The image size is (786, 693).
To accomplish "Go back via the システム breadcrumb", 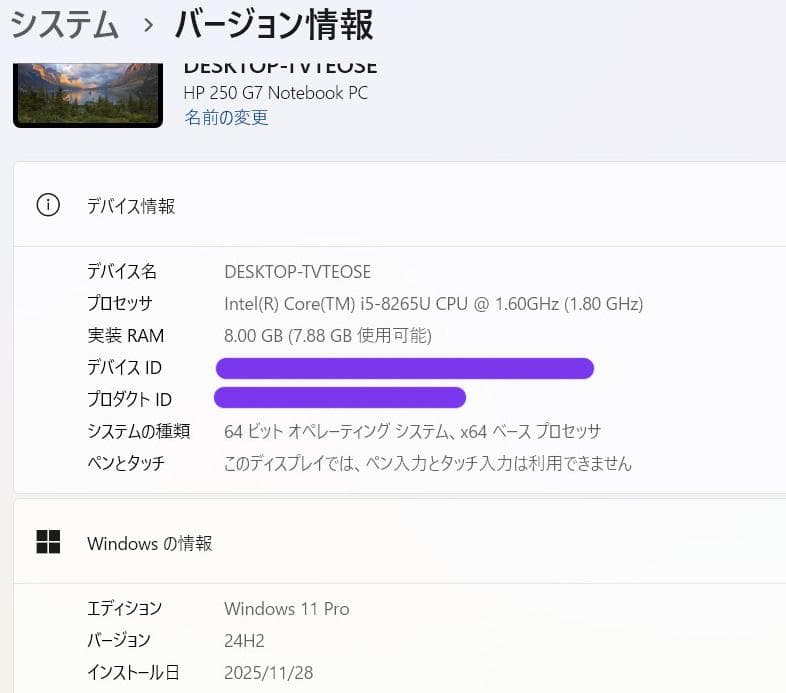I will [x=65, y=25].
